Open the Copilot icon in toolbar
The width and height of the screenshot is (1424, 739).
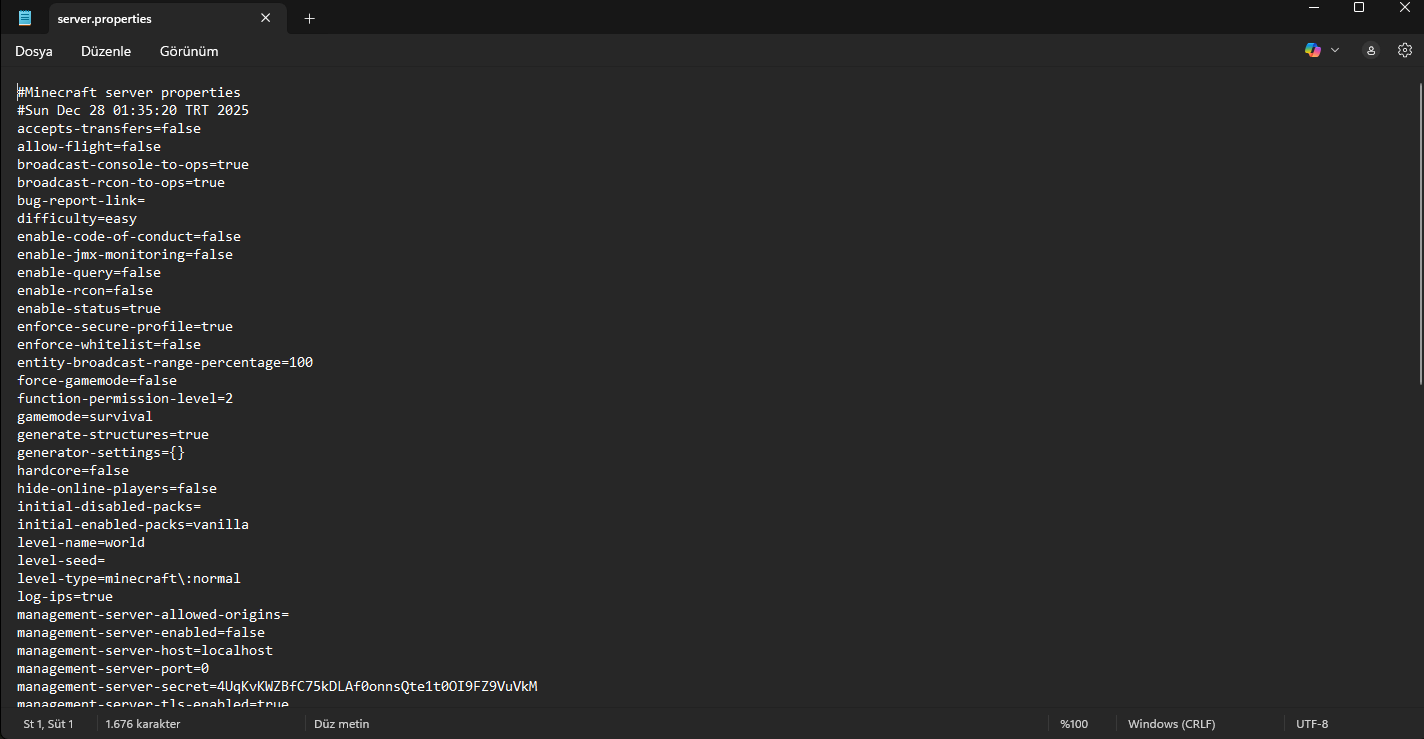[1313, 50]
